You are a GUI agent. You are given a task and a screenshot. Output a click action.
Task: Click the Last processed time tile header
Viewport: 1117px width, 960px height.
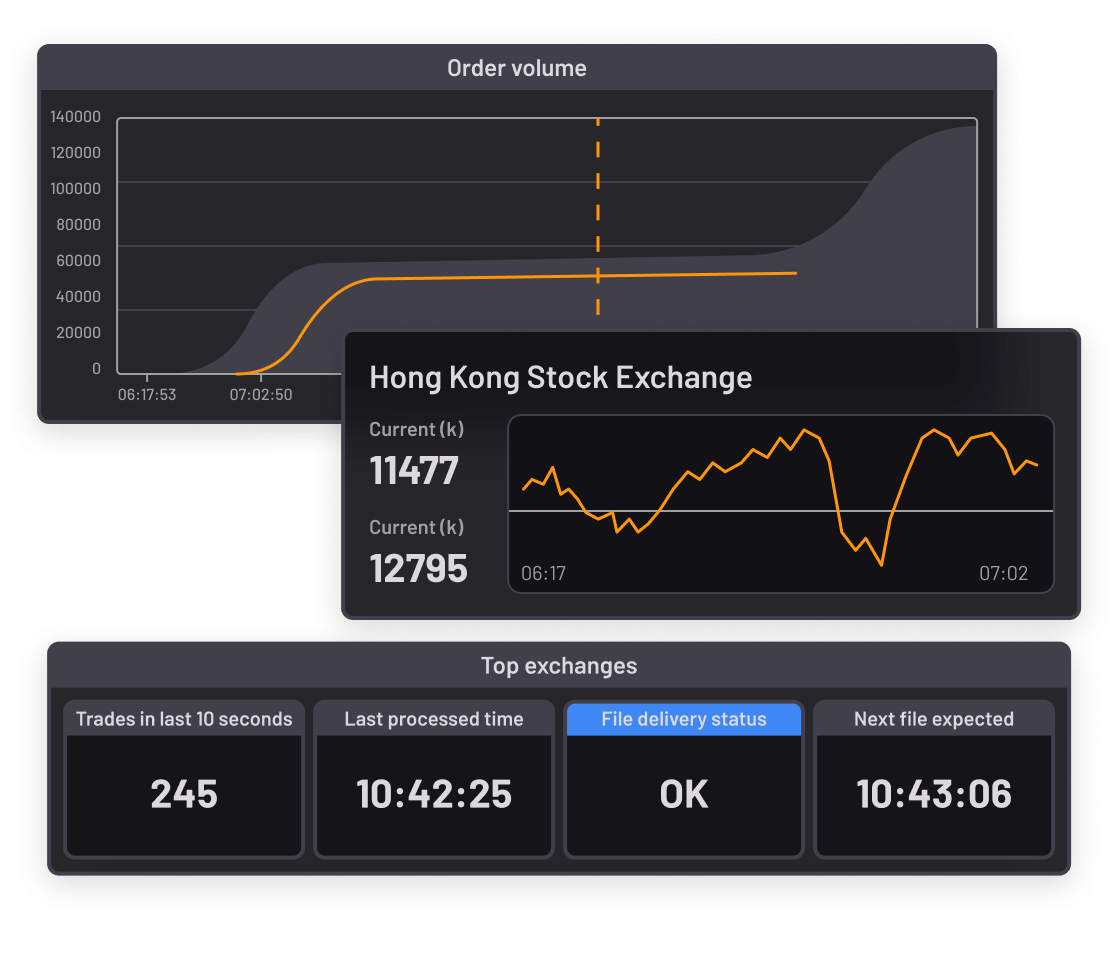[x=433, y=719]
